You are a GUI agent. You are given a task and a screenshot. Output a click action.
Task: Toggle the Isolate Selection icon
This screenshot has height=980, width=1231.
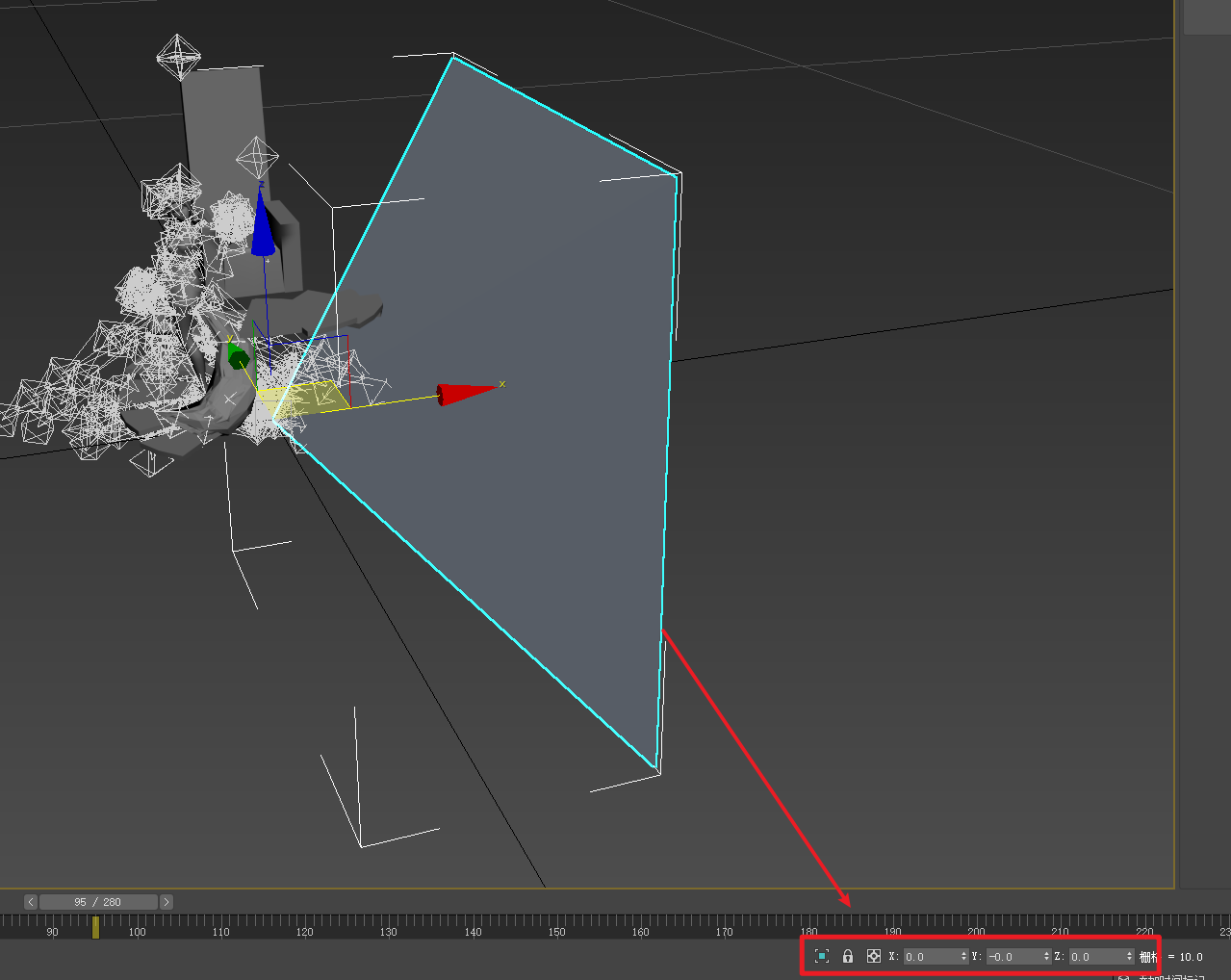(822, 956)
